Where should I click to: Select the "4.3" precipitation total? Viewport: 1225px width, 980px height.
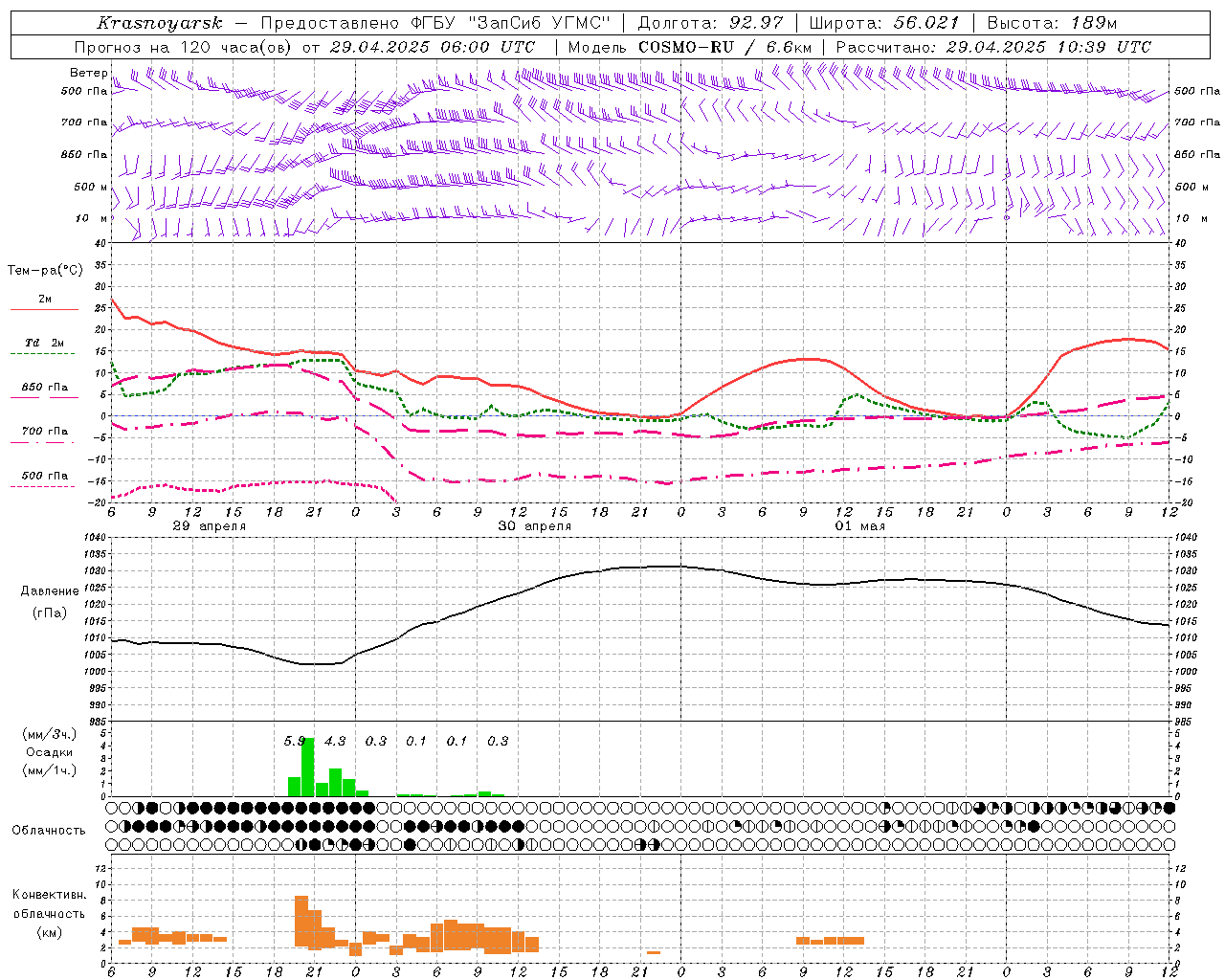(335, 741)
